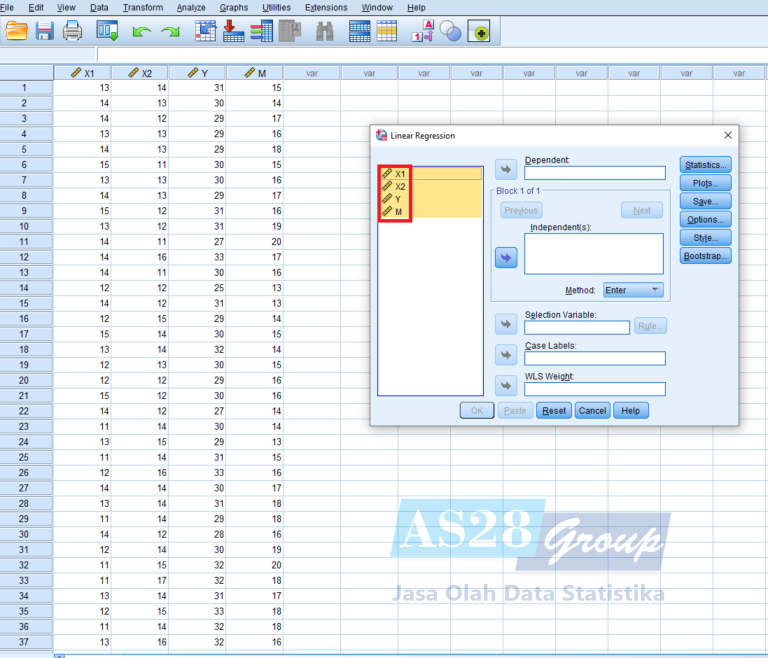Click the Find binoculars icon
This screenshot has width=768, height=658.
coord(324,32)
